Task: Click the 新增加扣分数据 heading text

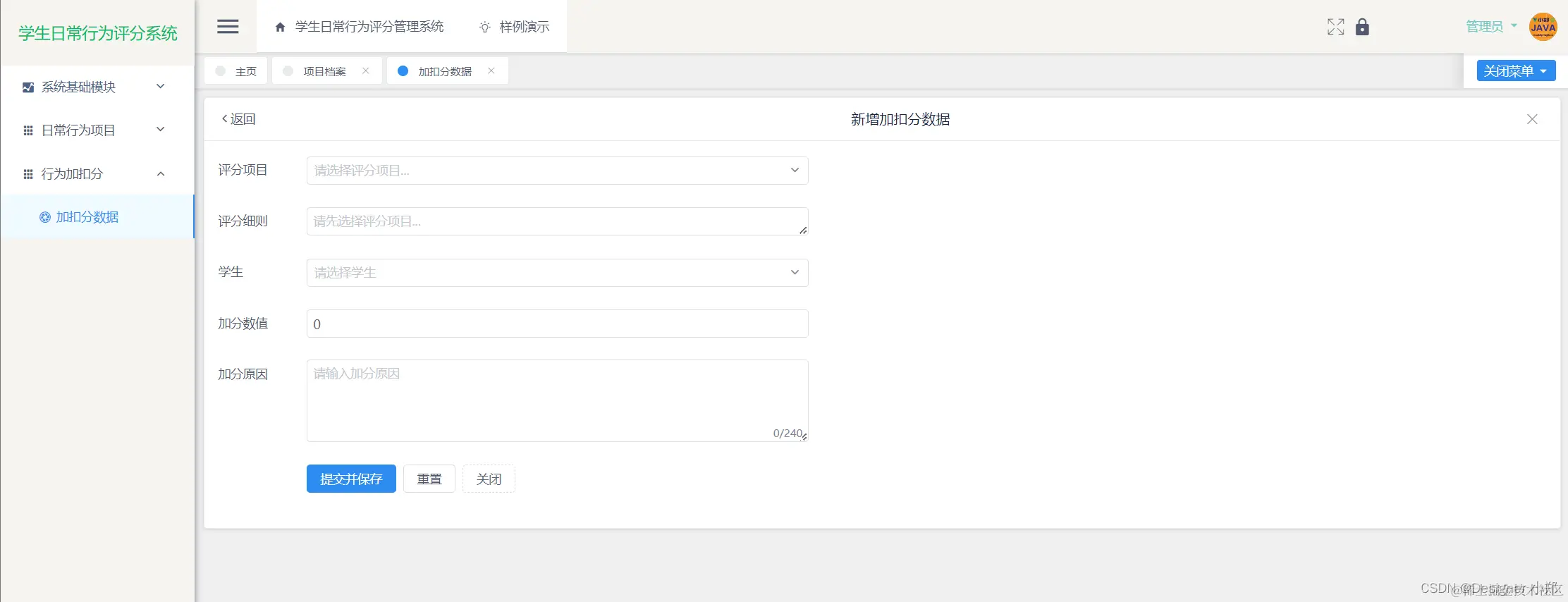Action: 900,119
